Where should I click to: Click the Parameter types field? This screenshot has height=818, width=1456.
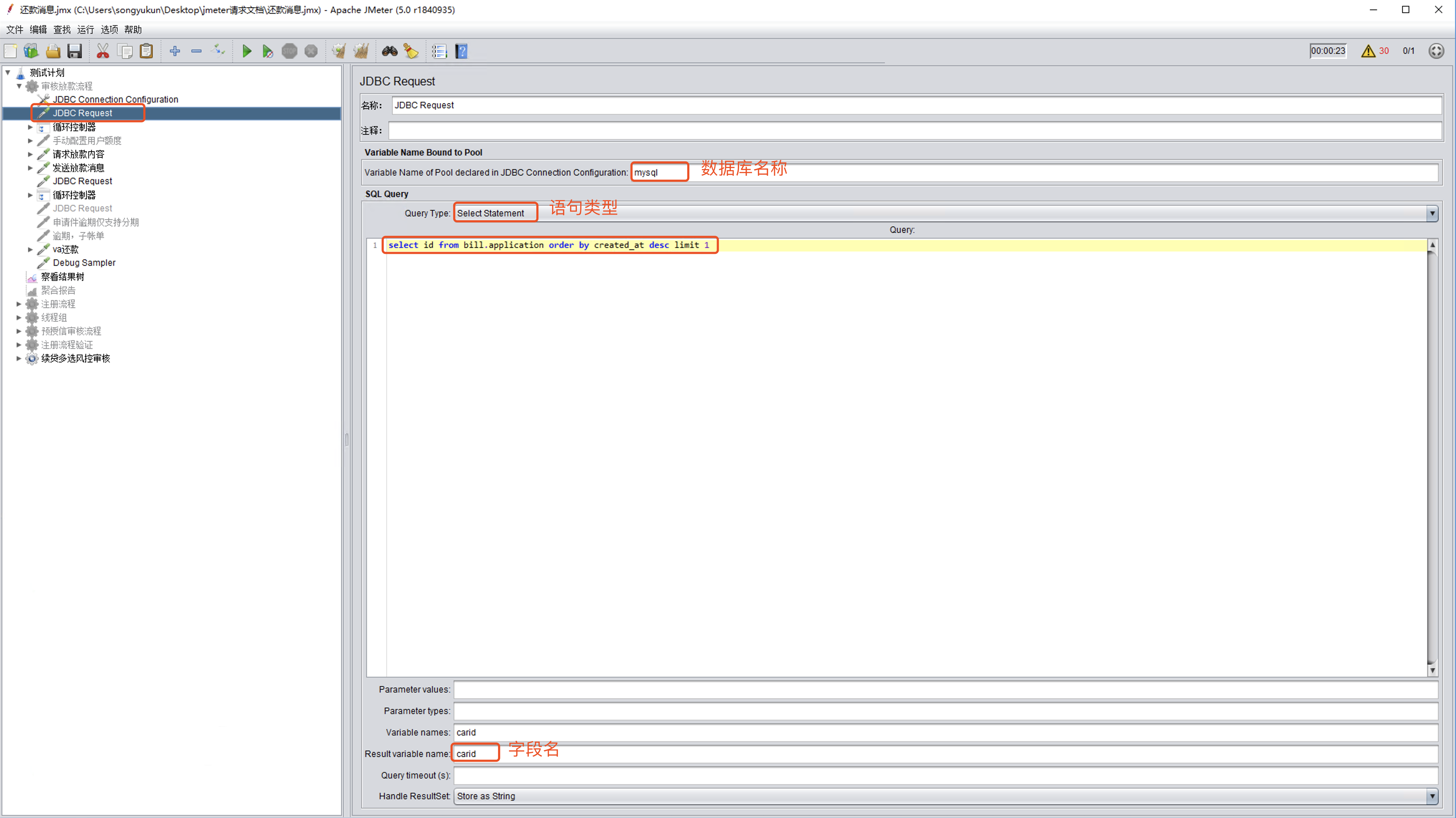[x=945, y=711]
